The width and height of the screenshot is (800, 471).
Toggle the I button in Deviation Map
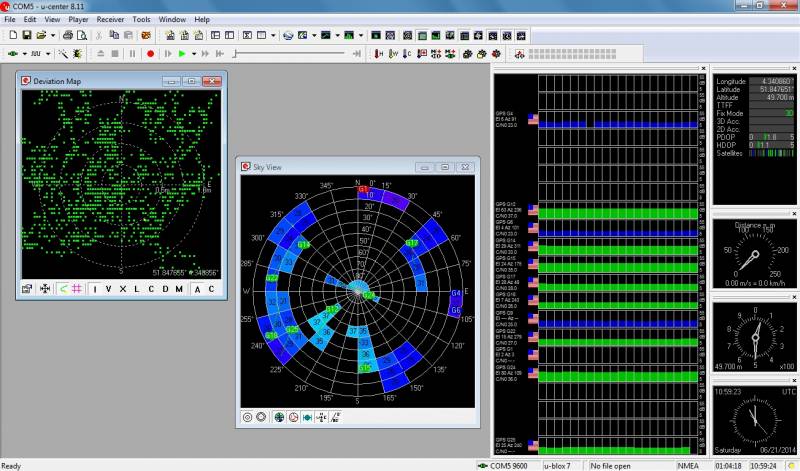pos(95,289)
